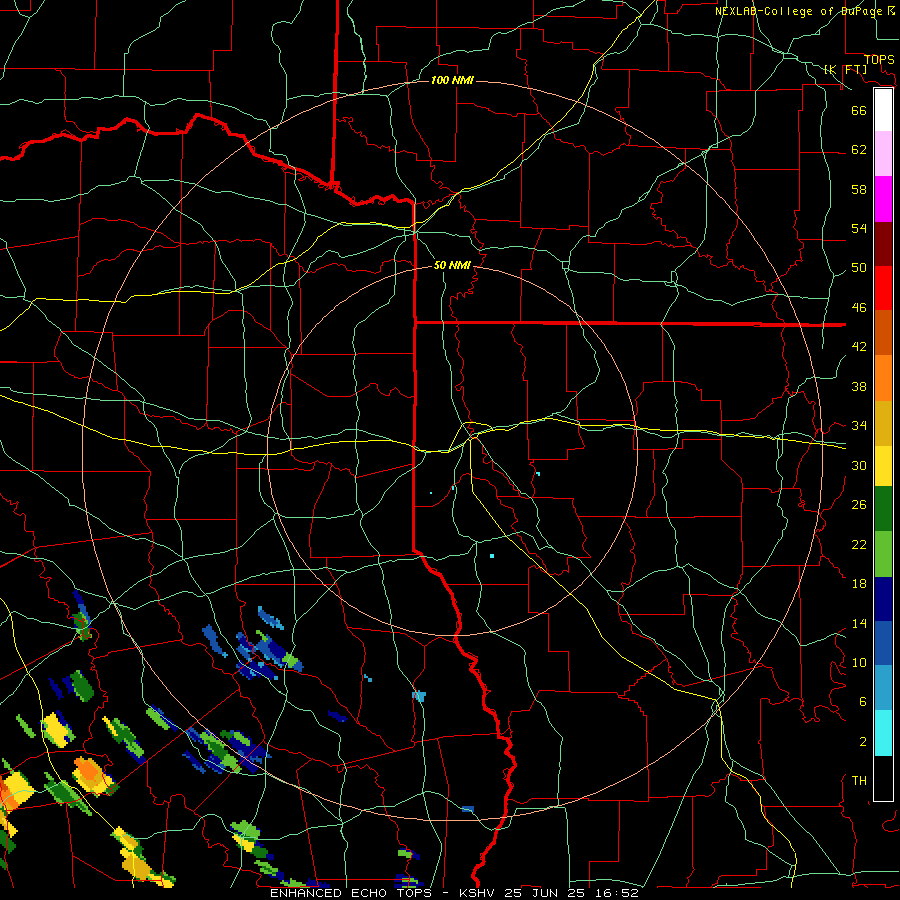Click the navy blue legend swatch

coord(883,599)
